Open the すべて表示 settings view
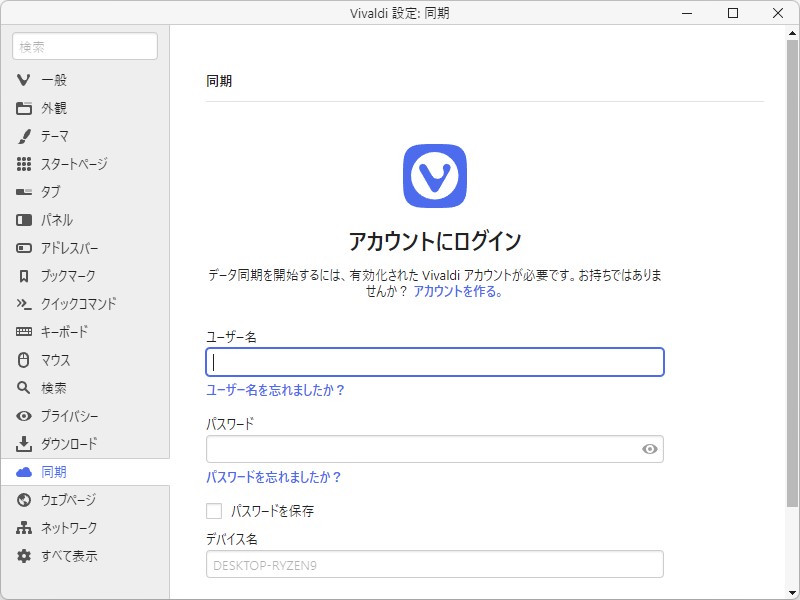Image resolution: width=800 pixels, height=600 pixels. point(48,555)
